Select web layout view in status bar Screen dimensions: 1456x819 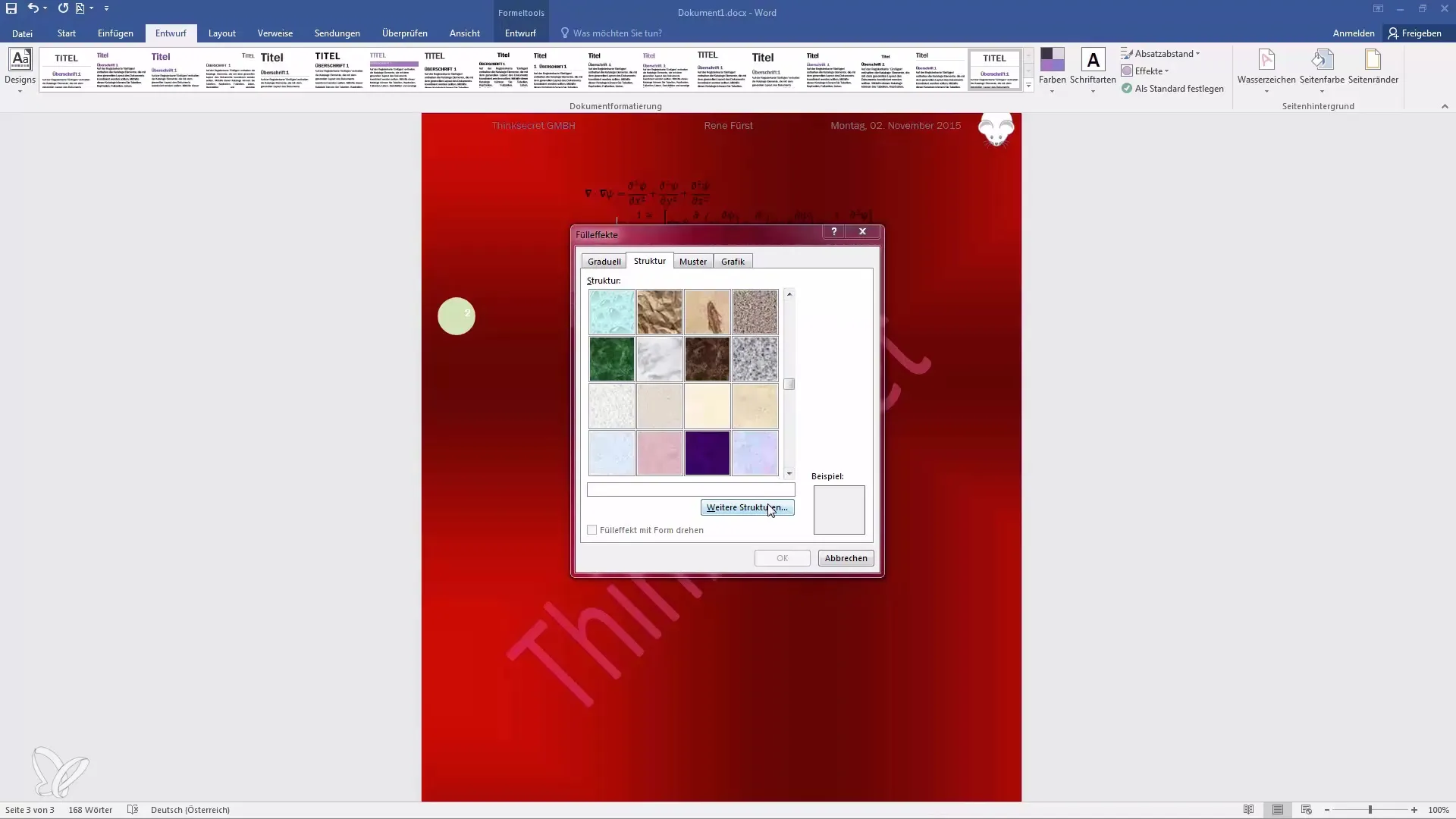pyautogui.click(x=1306, y=810)
